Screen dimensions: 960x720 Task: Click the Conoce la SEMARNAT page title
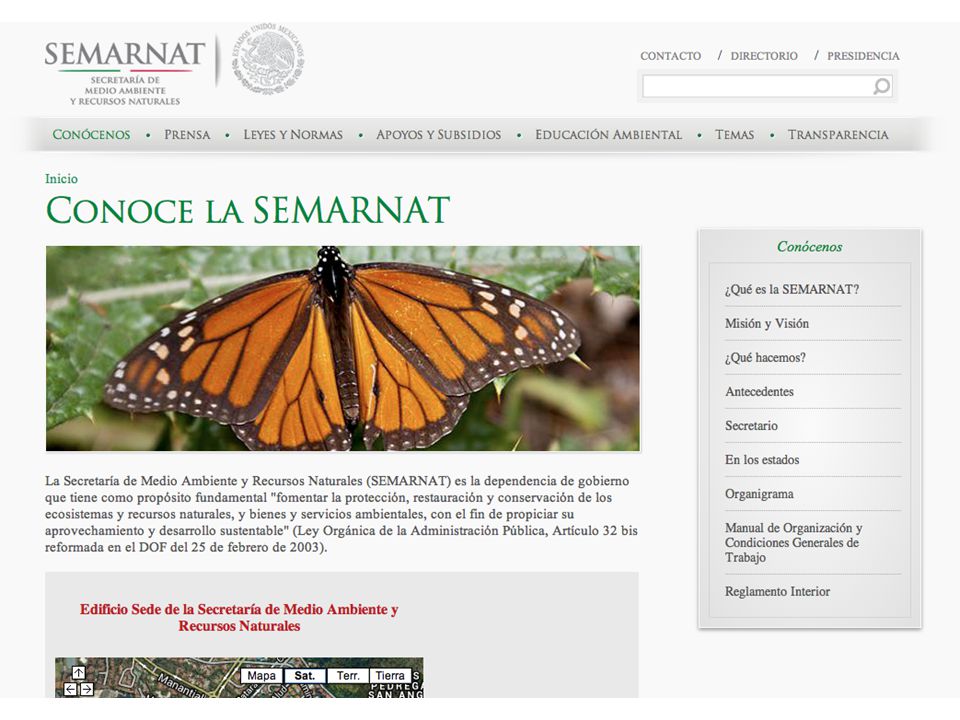coord(248,211)
